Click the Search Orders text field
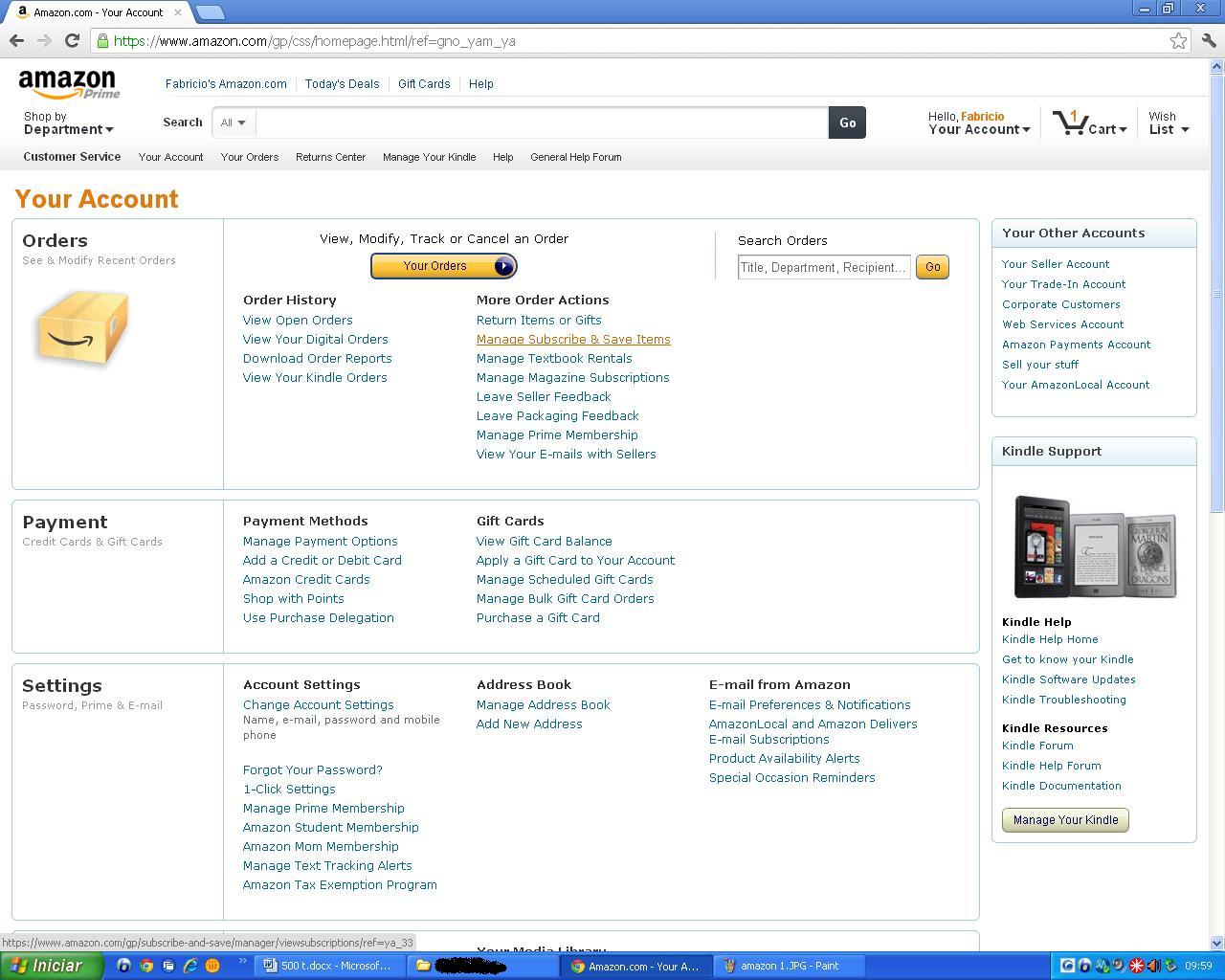 pos(823,267)
